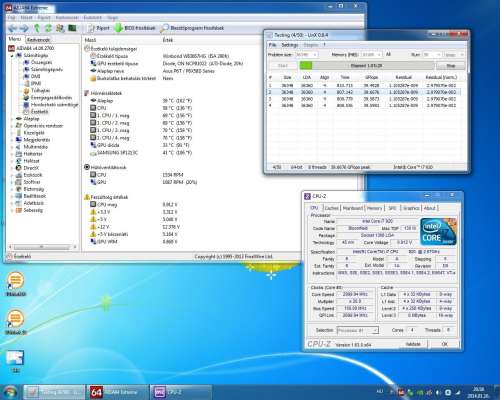Screen dimensions: 500x400
Task: Switch to Memory tab in CPU-Z
Action: point(374,208)
